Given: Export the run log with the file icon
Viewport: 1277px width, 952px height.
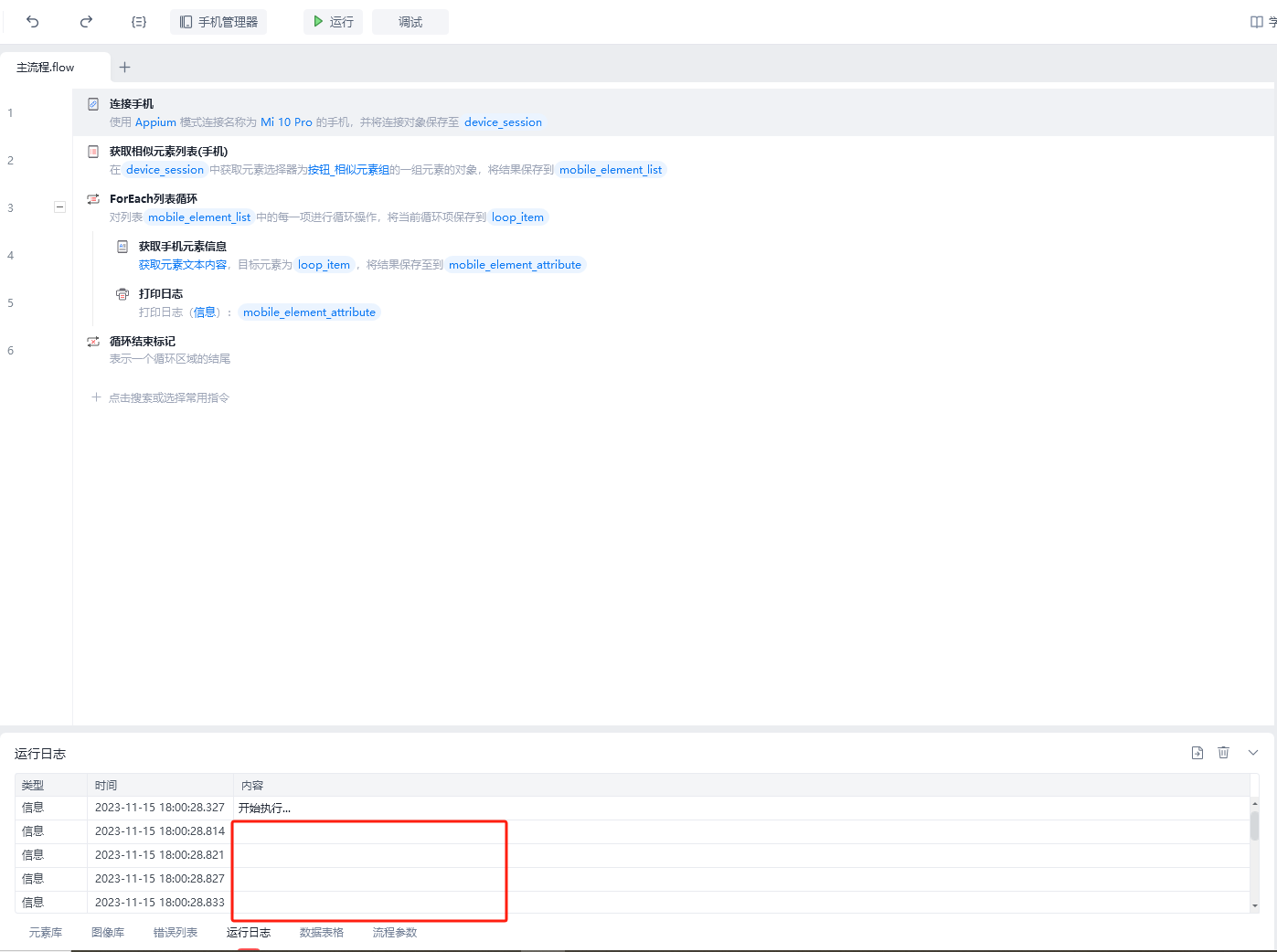Looking at the screenshot, I should [x=1197, y=753].
